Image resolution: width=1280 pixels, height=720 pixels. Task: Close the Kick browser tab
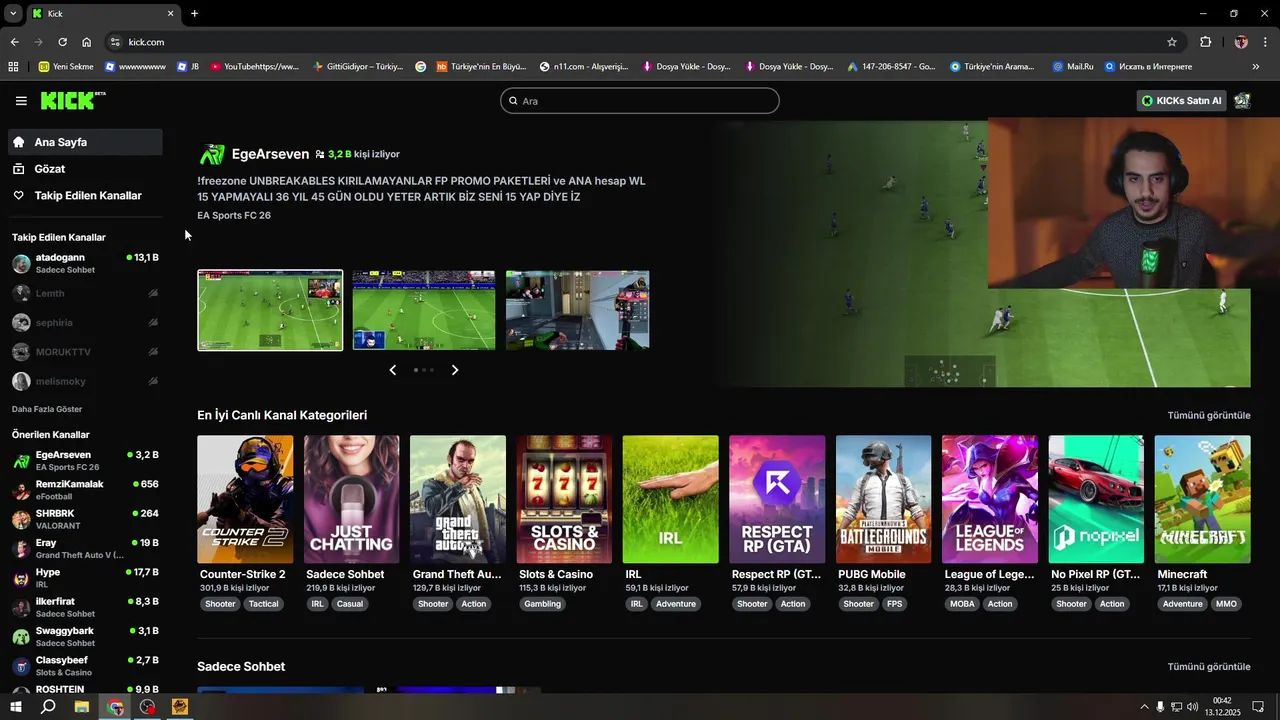[170, 14]
